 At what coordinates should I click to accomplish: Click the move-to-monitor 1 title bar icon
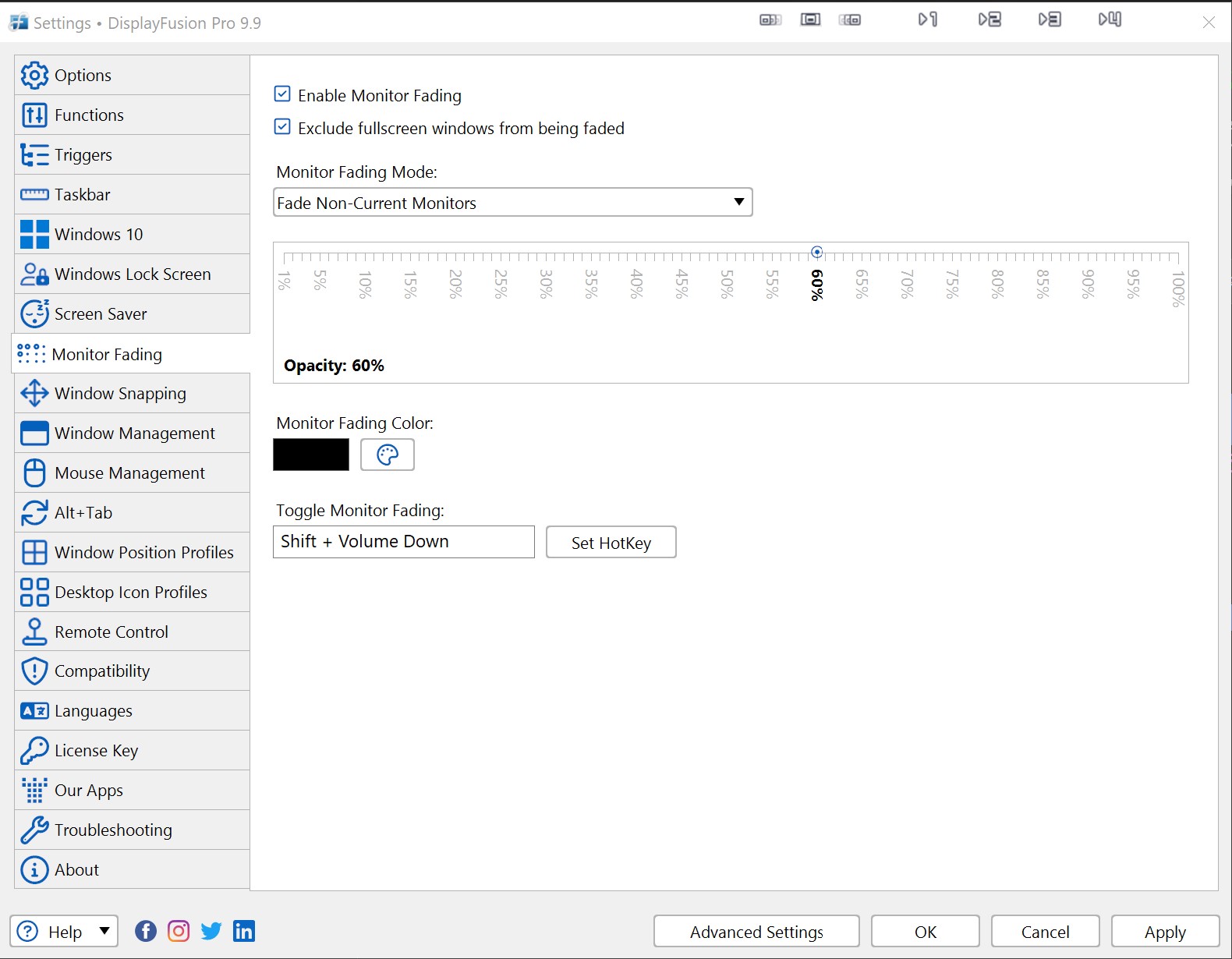[x=927, y=19]
